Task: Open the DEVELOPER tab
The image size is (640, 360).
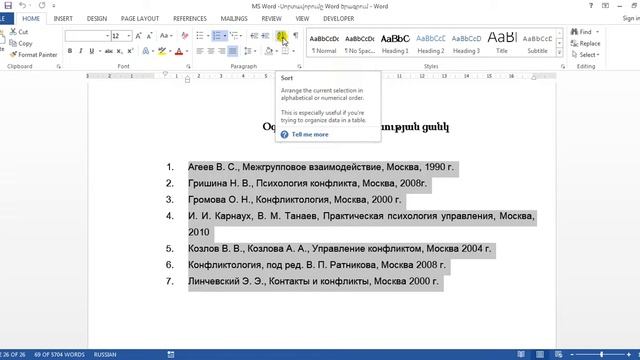Action: point(338,19)
